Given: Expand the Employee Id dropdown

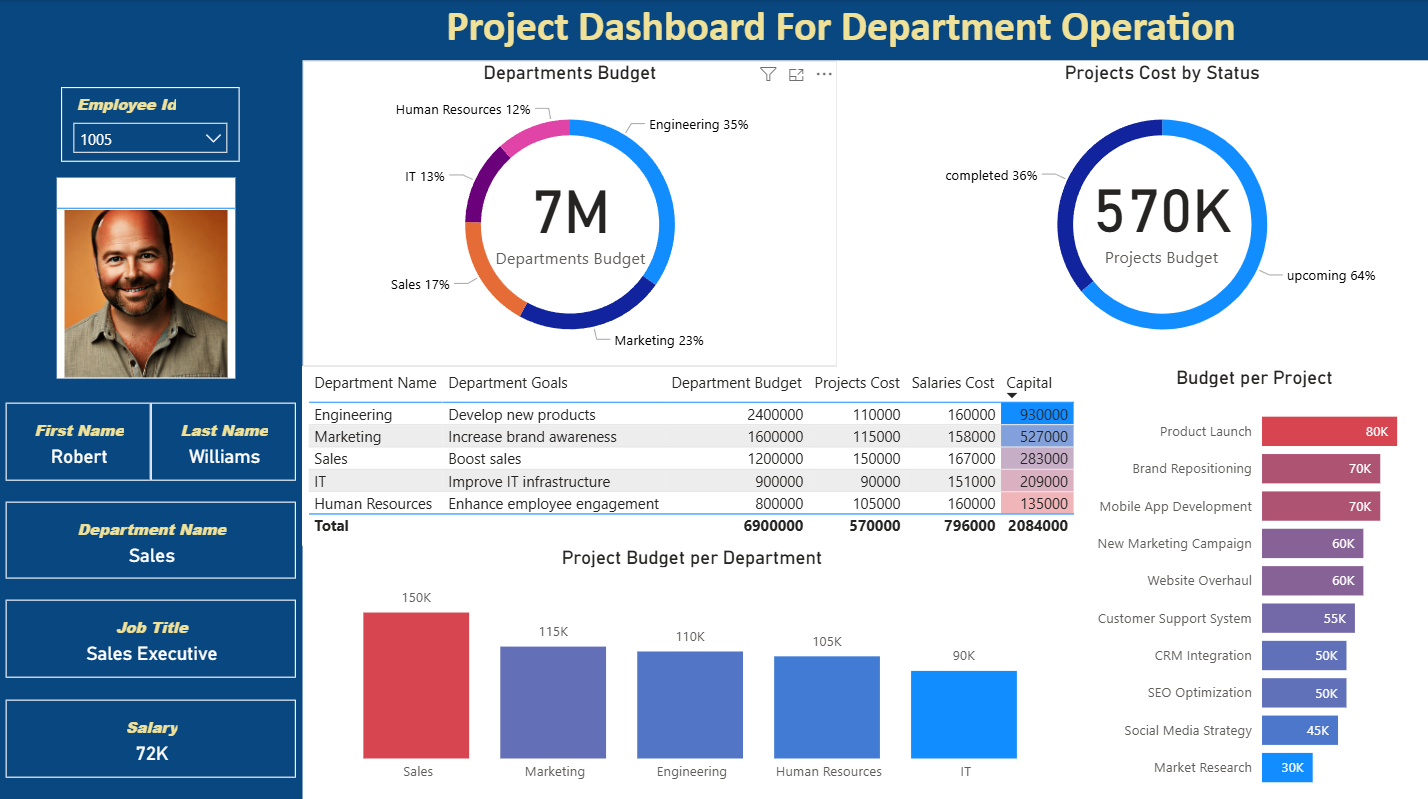Looking at the screenshot, I should click(213, 139).
